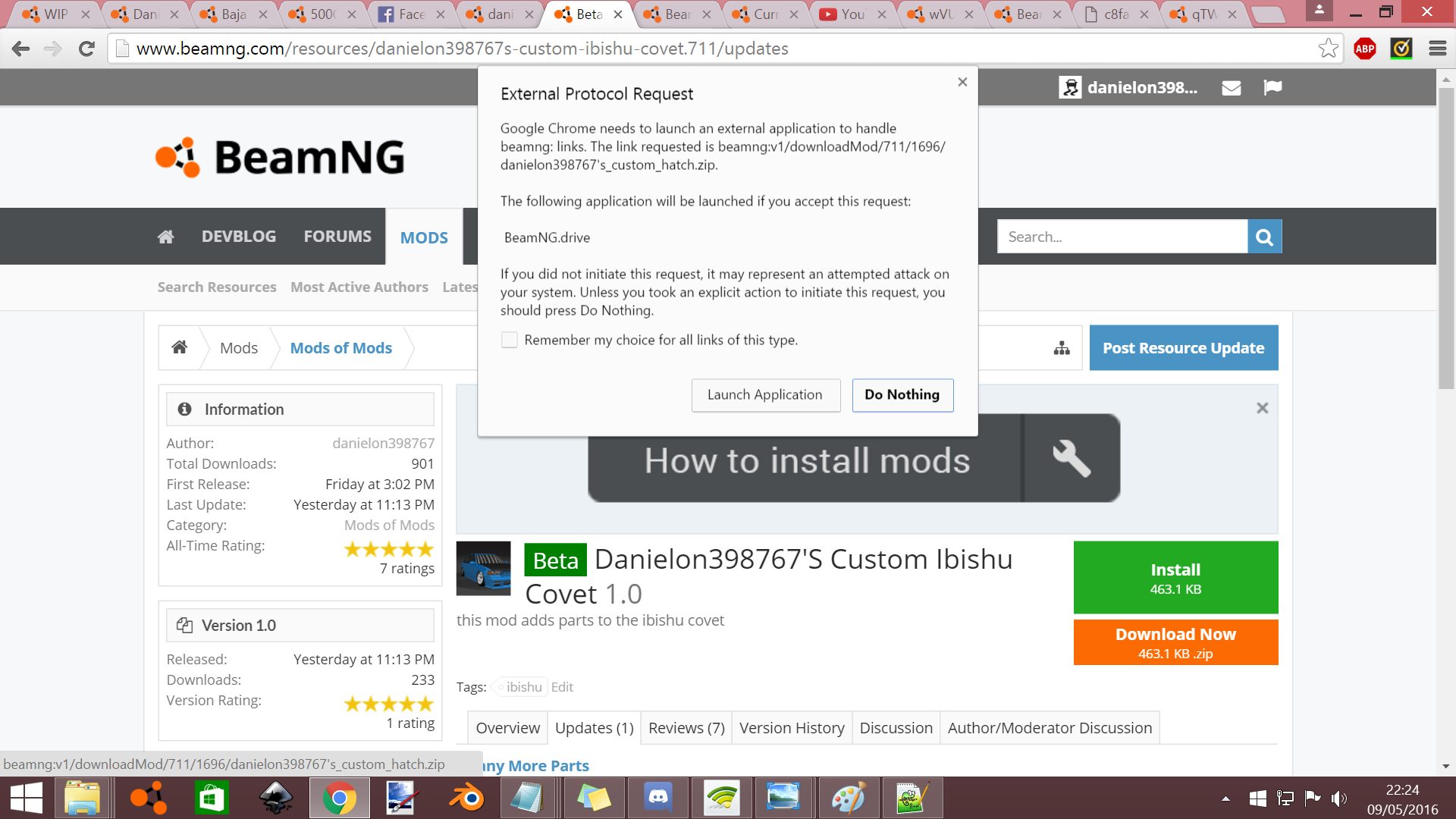
Task: Open Inkscape from the taskbar
Action: (x=275, y=799)
